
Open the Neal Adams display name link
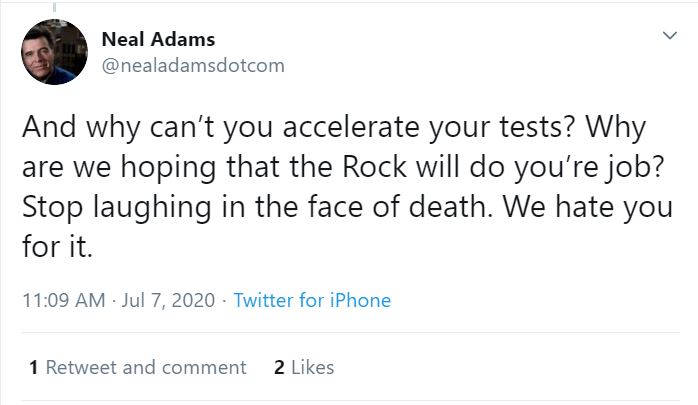click(158, 40)
